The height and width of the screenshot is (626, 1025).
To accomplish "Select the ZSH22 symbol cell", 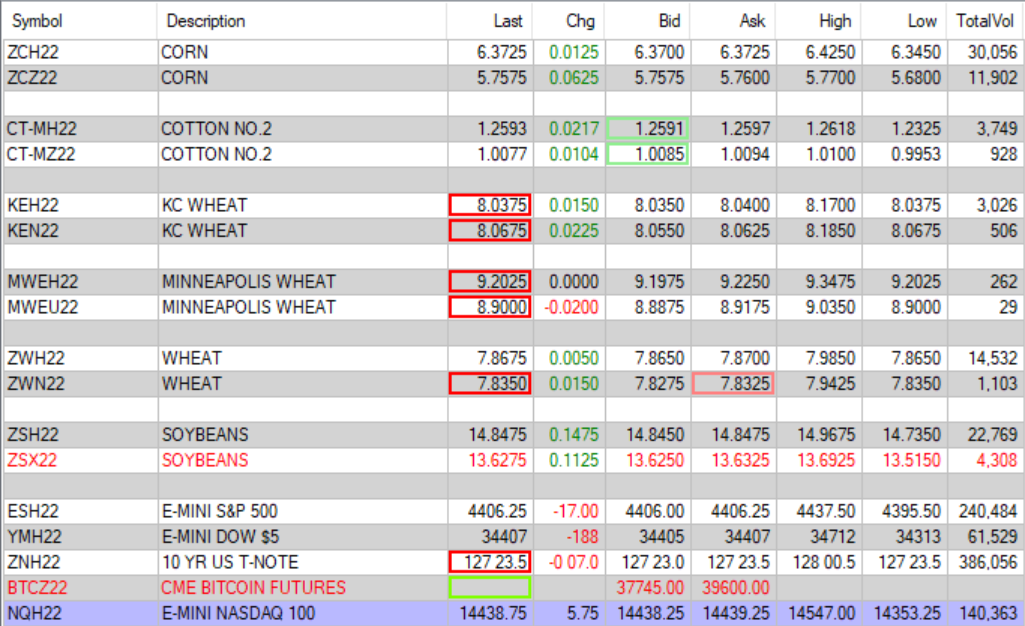I will pos(80,435).
